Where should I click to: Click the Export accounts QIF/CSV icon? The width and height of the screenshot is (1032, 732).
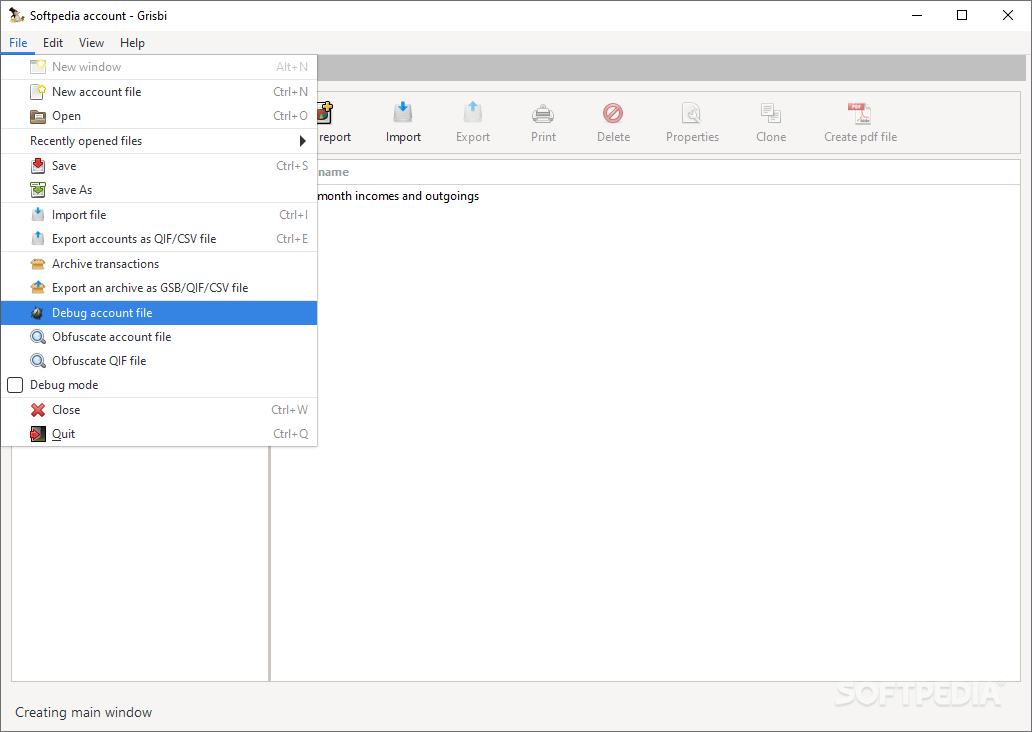(38, 238)
